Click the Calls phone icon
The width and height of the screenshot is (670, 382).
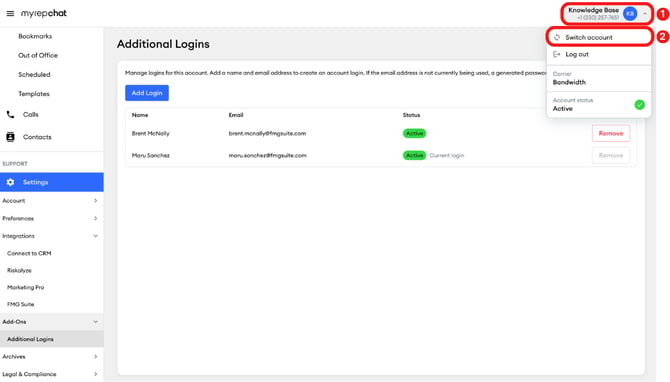10,115
